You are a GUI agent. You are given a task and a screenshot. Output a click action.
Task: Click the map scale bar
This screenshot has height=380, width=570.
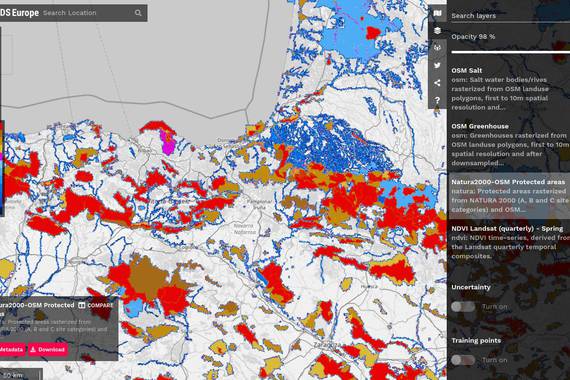[21, 375]
